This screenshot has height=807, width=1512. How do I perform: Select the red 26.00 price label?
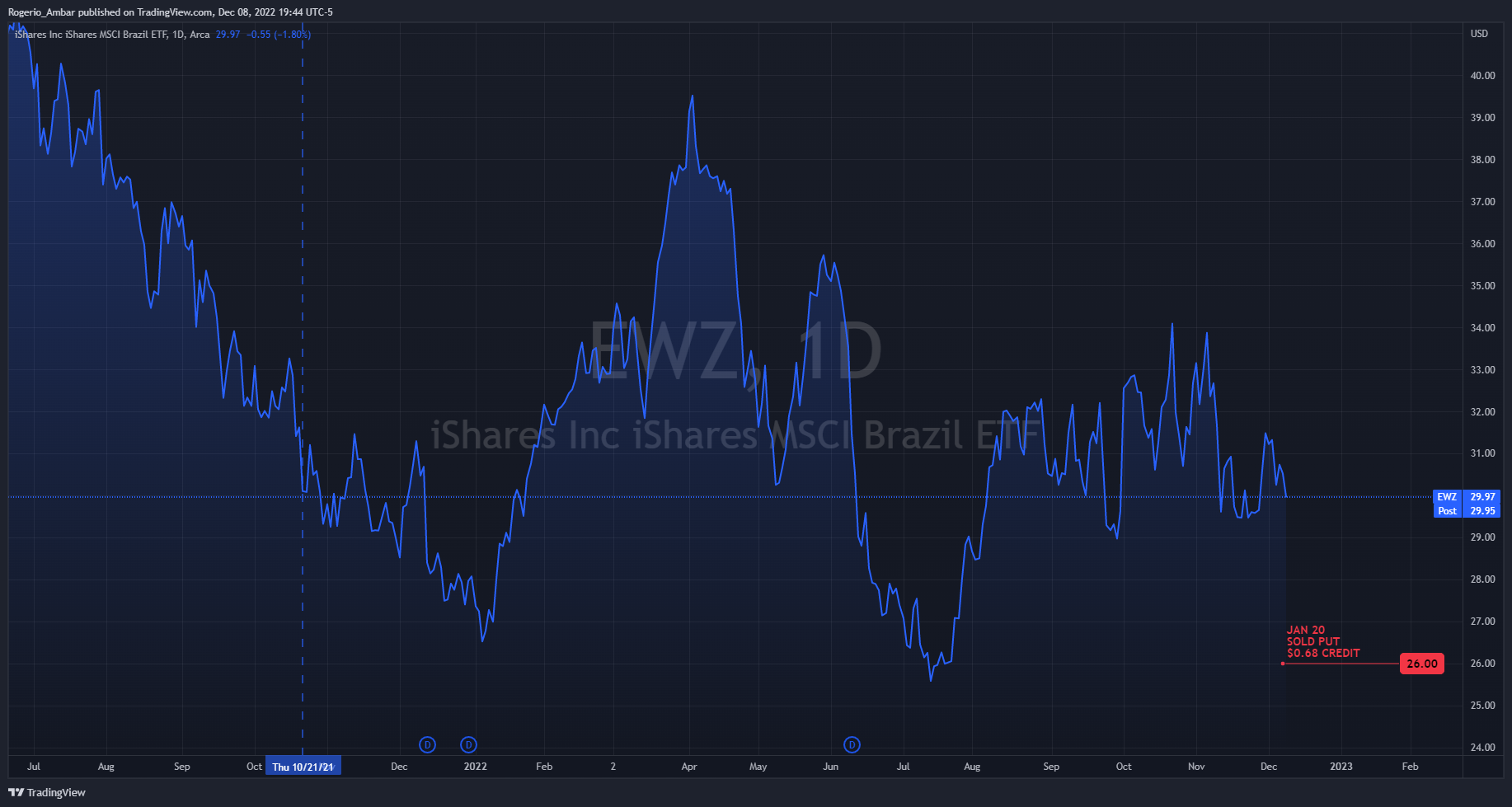(1422, 664)
